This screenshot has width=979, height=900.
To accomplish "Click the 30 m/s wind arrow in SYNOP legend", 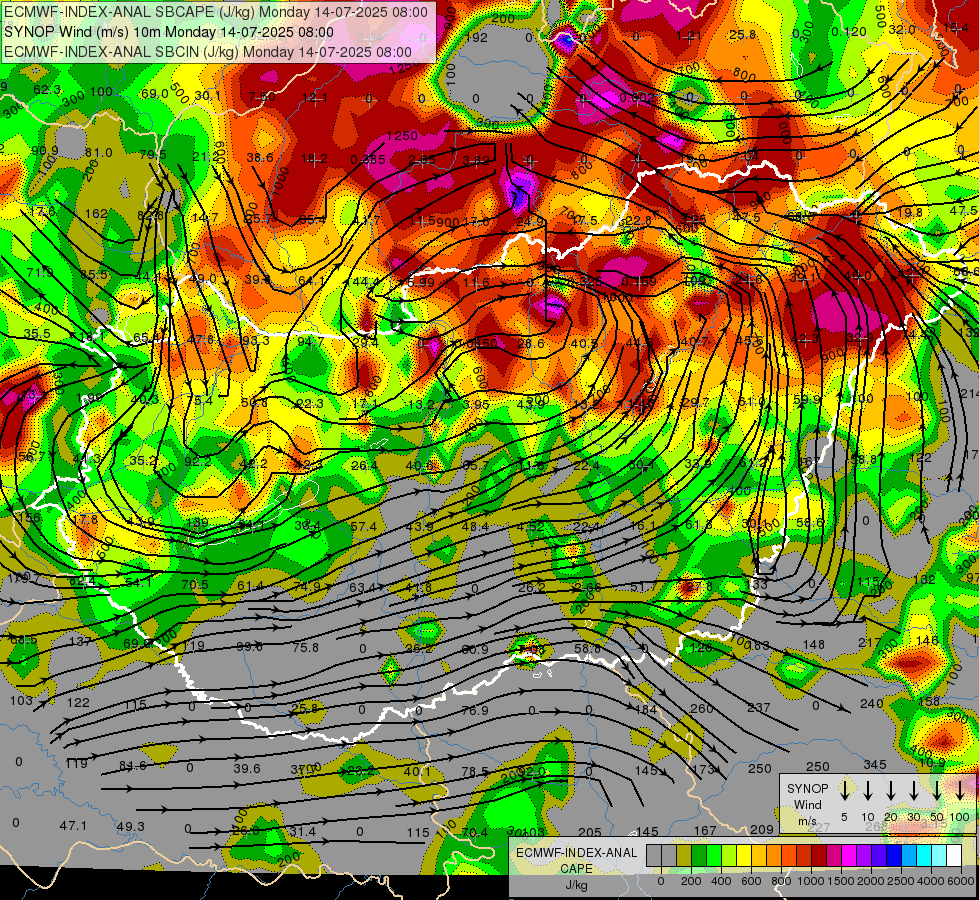I will [x=913, y=791].
